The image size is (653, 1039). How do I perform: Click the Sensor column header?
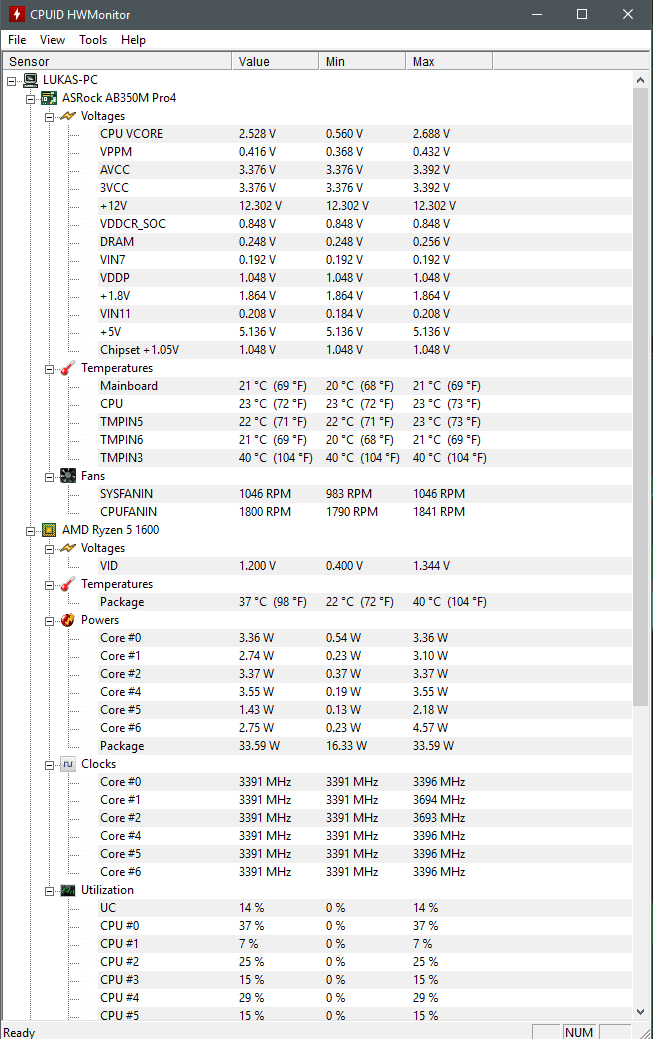point(116,62)
